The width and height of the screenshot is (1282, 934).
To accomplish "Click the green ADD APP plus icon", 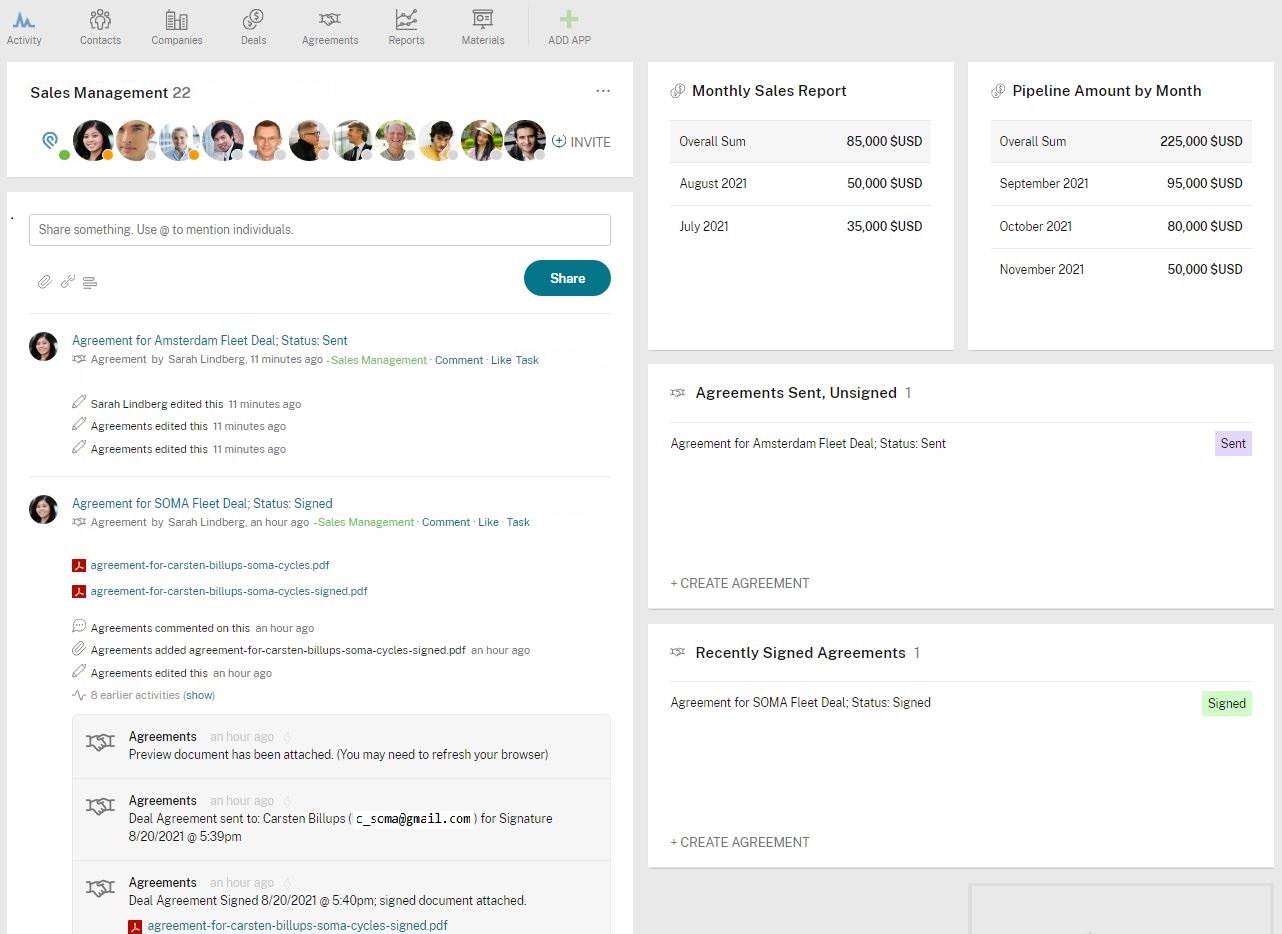I will coord(569,20).
